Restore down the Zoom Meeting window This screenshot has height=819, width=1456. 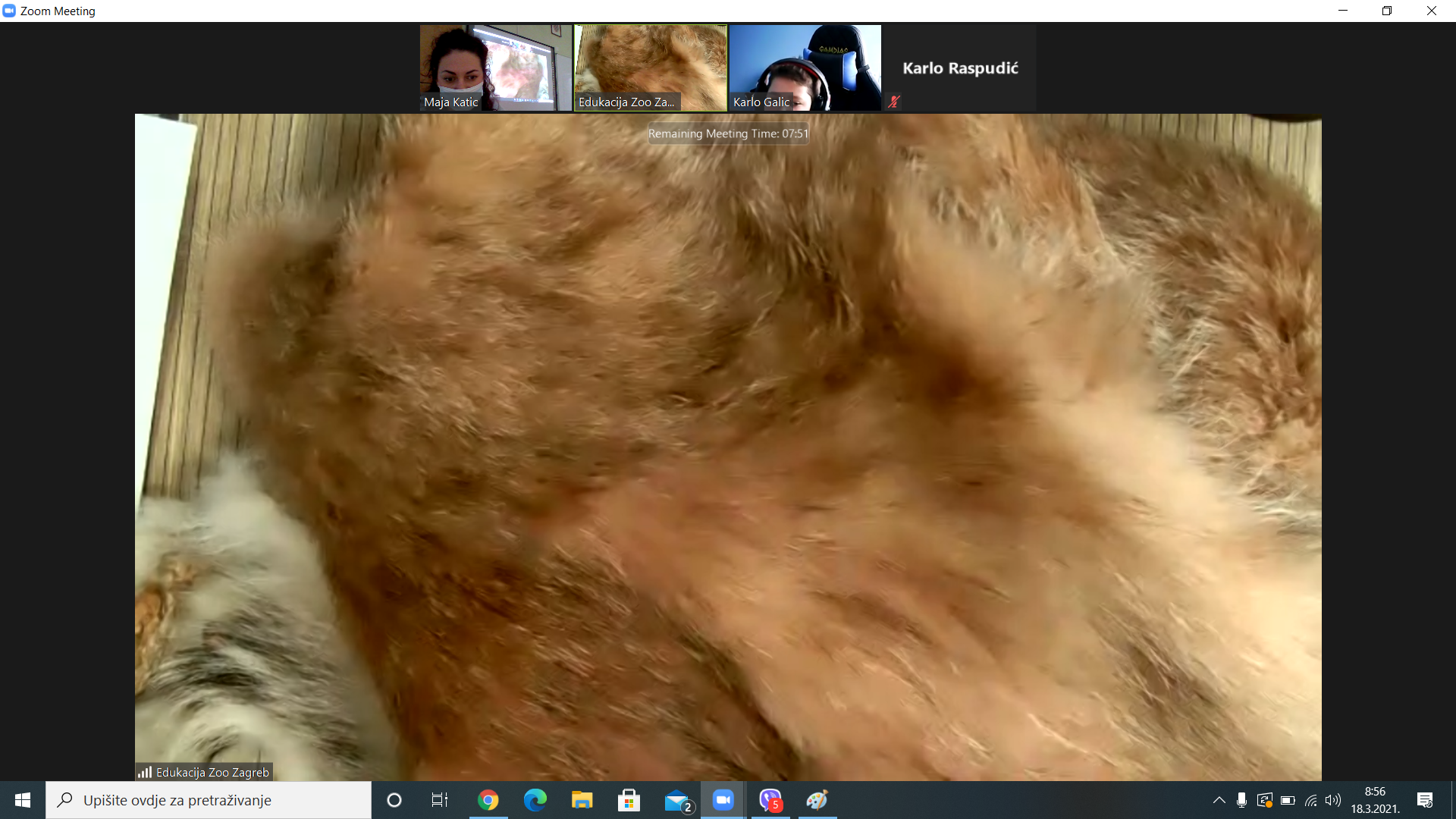tap(1387, 11)
